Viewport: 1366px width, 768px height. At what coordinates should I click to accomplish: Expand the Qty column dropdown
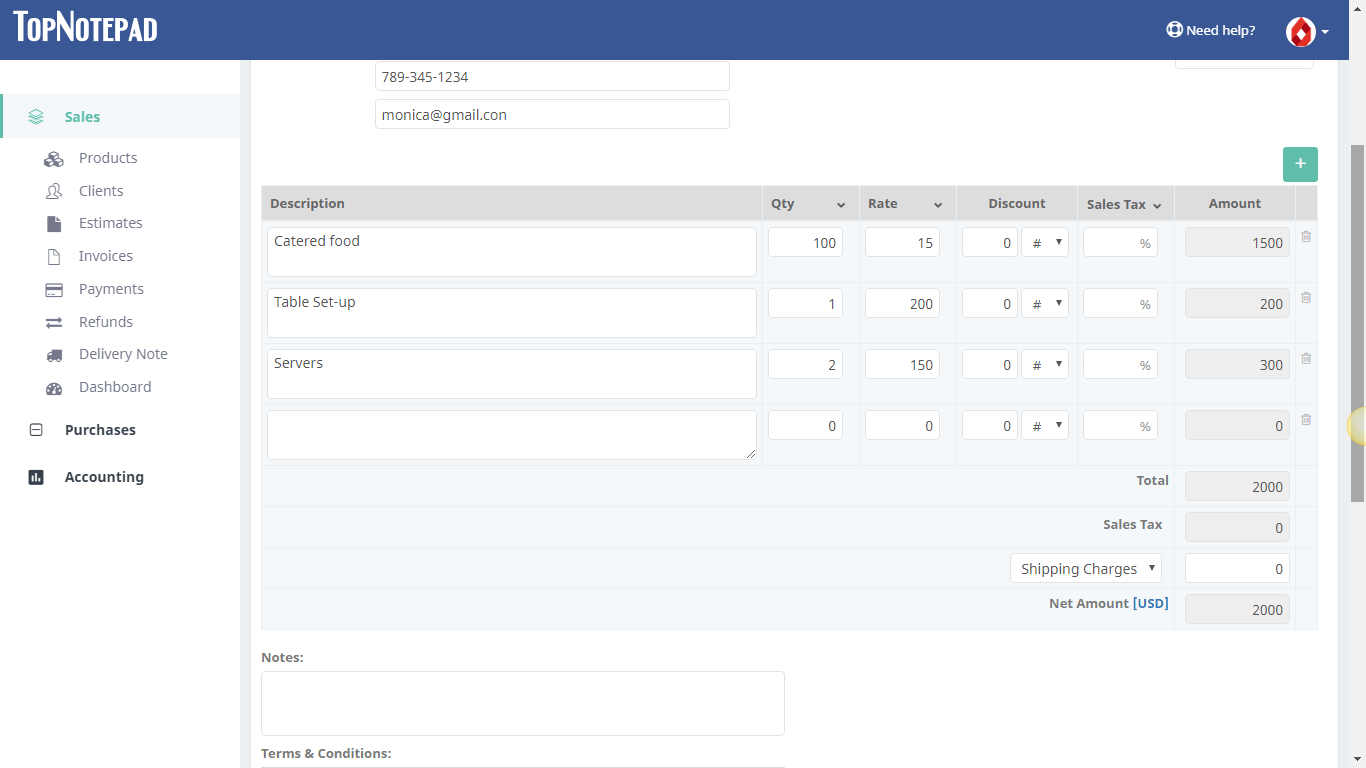point(840,205)
